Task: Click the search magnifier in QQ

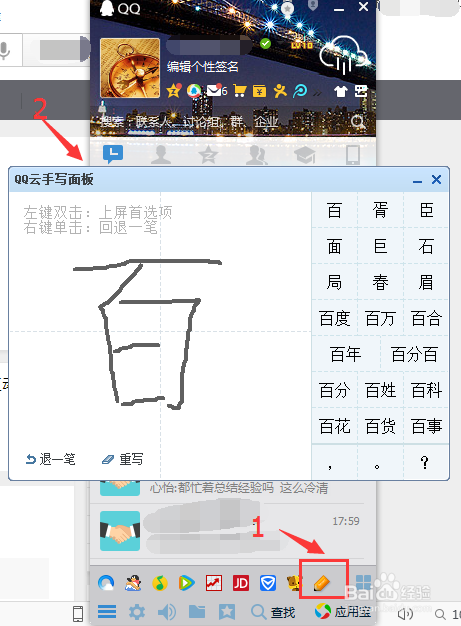Action: click(358, 121)
